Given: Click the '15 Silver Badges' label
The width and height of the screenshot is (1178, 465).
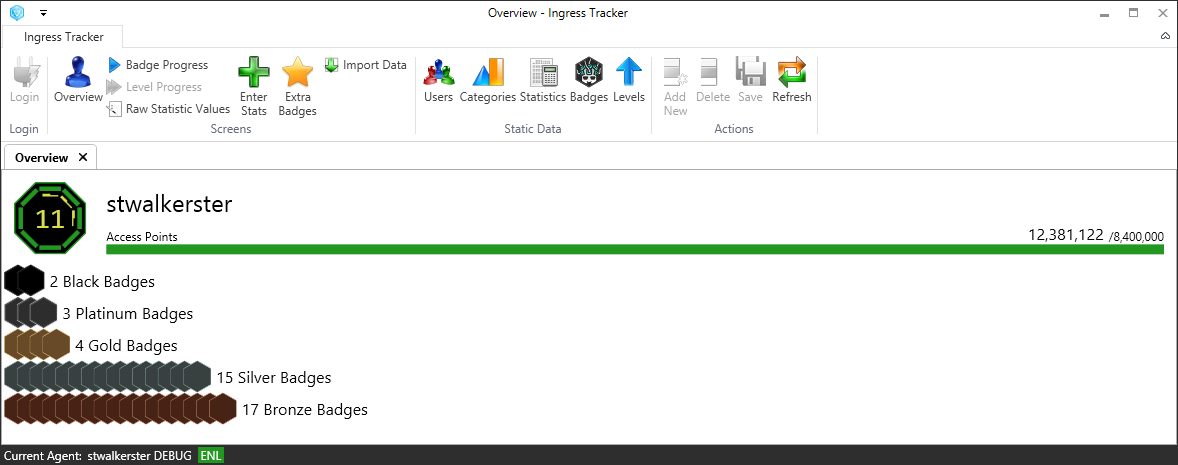Looking at the screenshot, I should click(x=273, y=377).
